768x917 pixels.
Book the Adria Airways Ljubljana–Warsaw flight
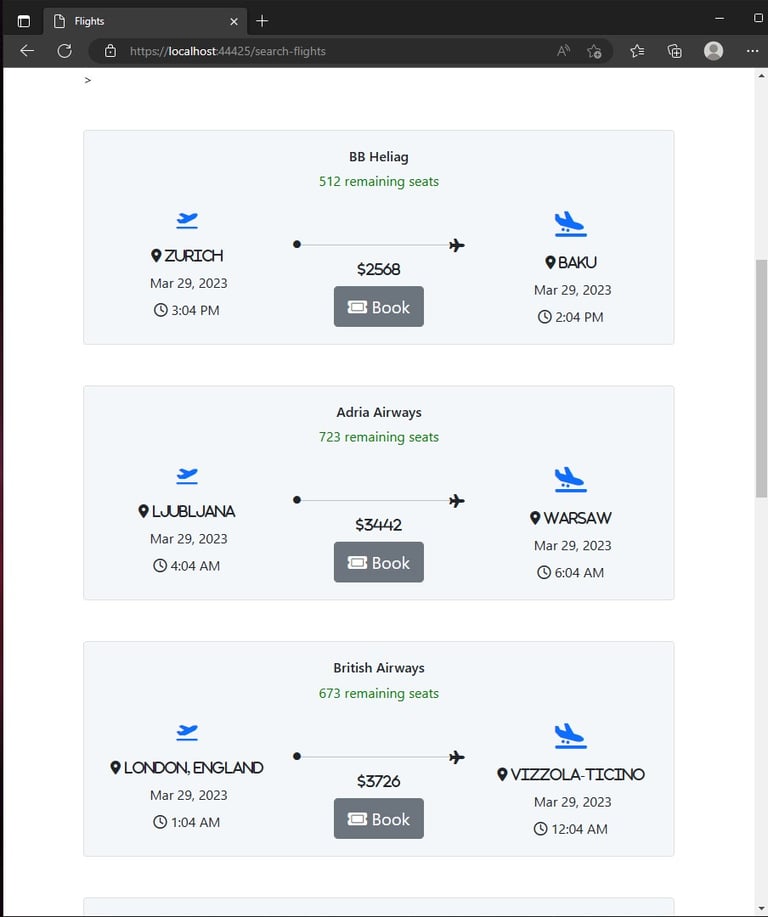[x=378, y=562]
